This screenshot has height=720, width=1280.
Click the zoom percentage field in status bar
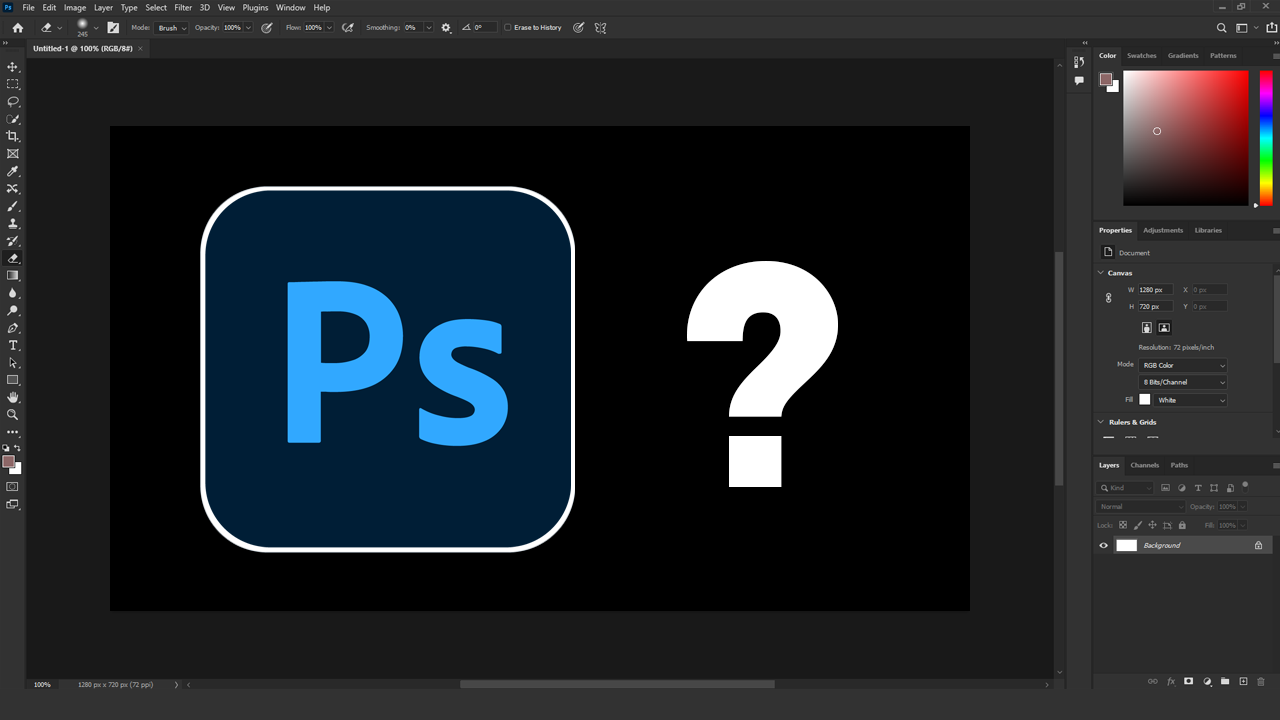[x=42, y=685]
